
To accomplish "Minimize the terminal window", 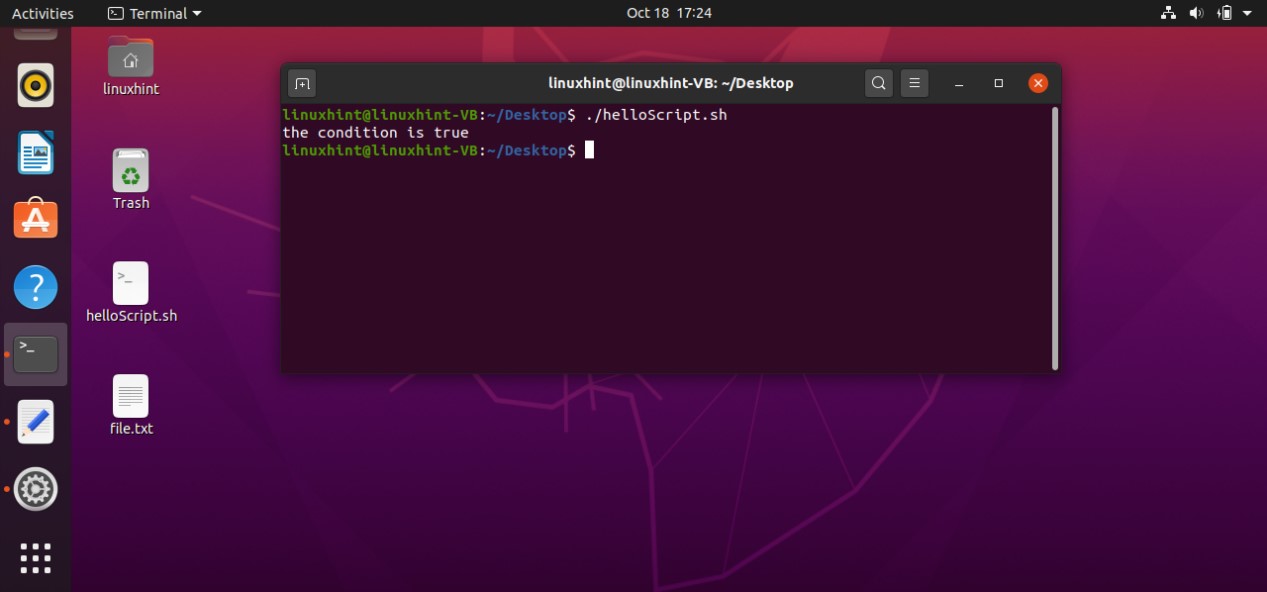I will coord(958,83).
